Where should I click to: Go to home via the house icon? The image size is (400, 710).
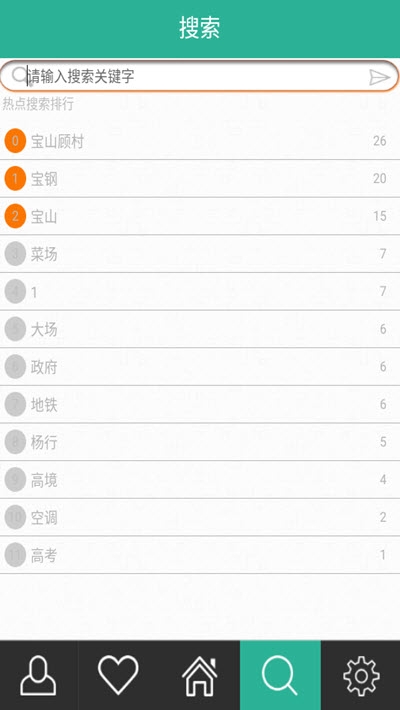point(199,676)
